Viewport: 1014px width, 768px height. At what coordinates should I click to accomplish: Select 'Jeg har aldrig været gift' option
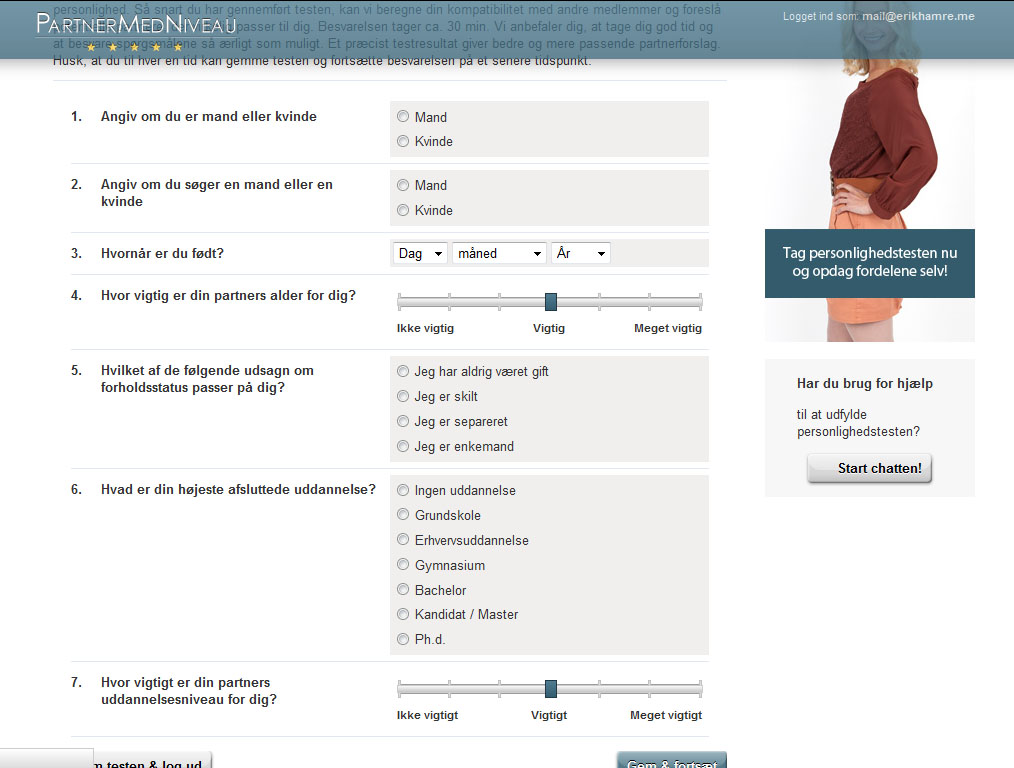pos(403,371)
